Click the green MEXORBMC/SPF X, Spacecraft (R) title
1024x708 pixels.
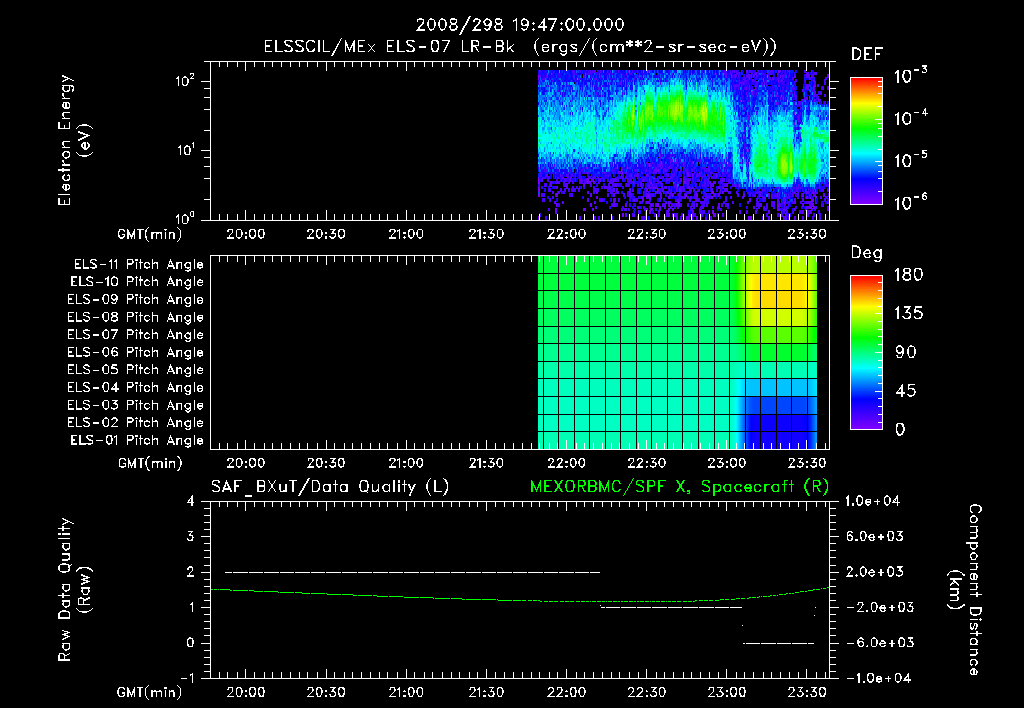click(x=679, y=487)
